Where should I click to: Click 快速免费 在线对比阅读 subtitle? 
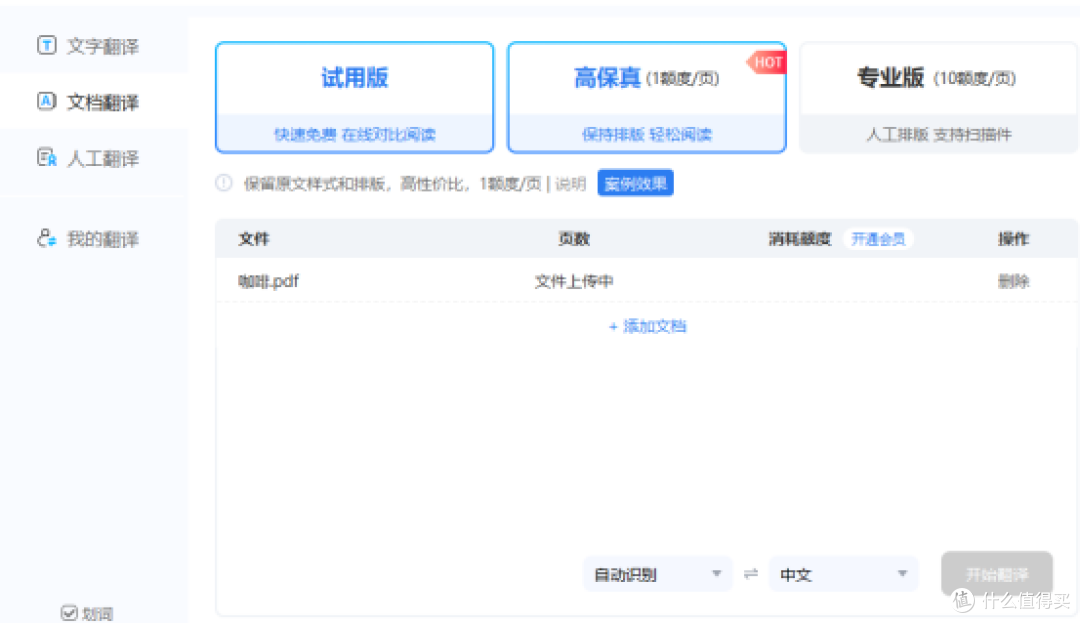click(355, 134)
